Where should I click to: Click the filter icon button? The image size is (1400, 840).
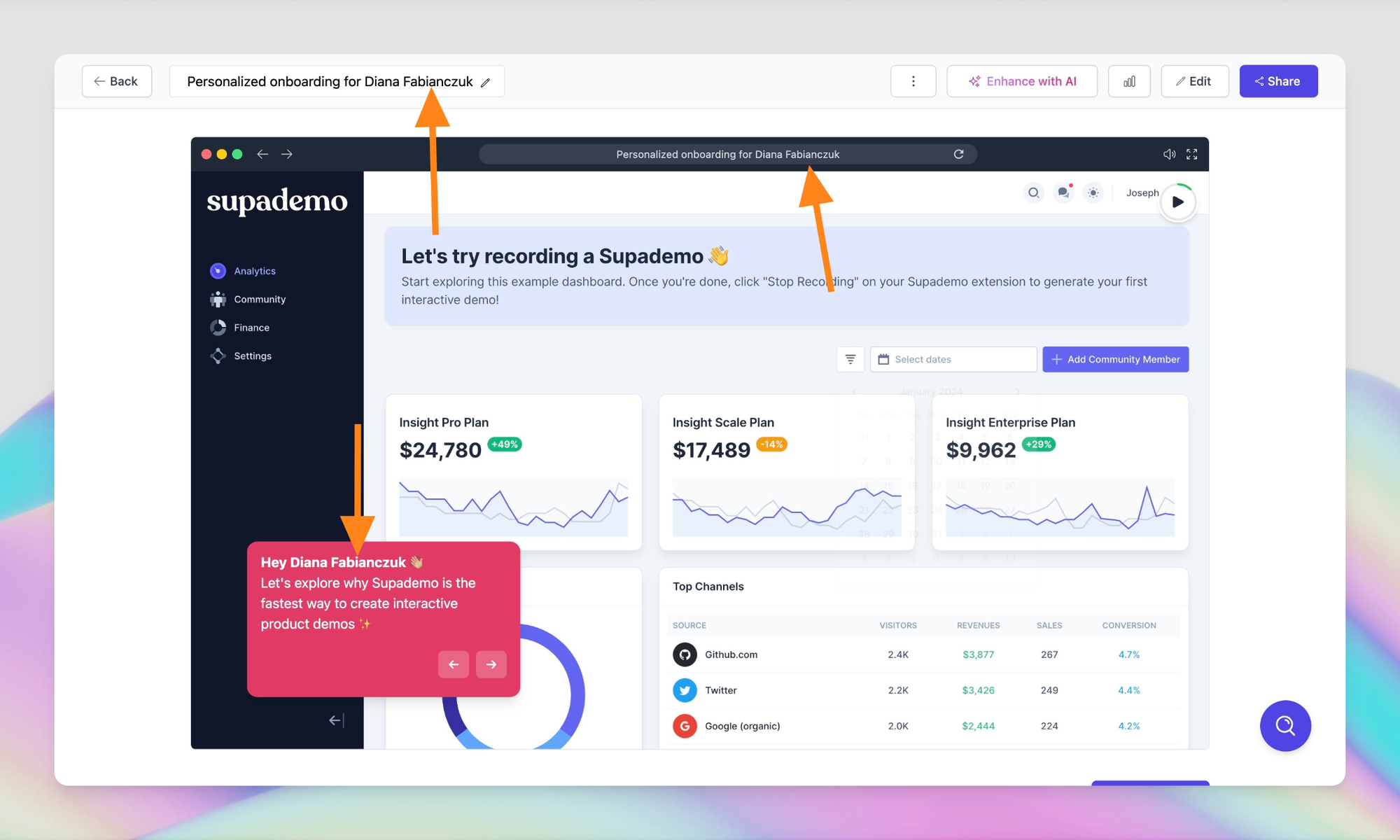[850, 359]
